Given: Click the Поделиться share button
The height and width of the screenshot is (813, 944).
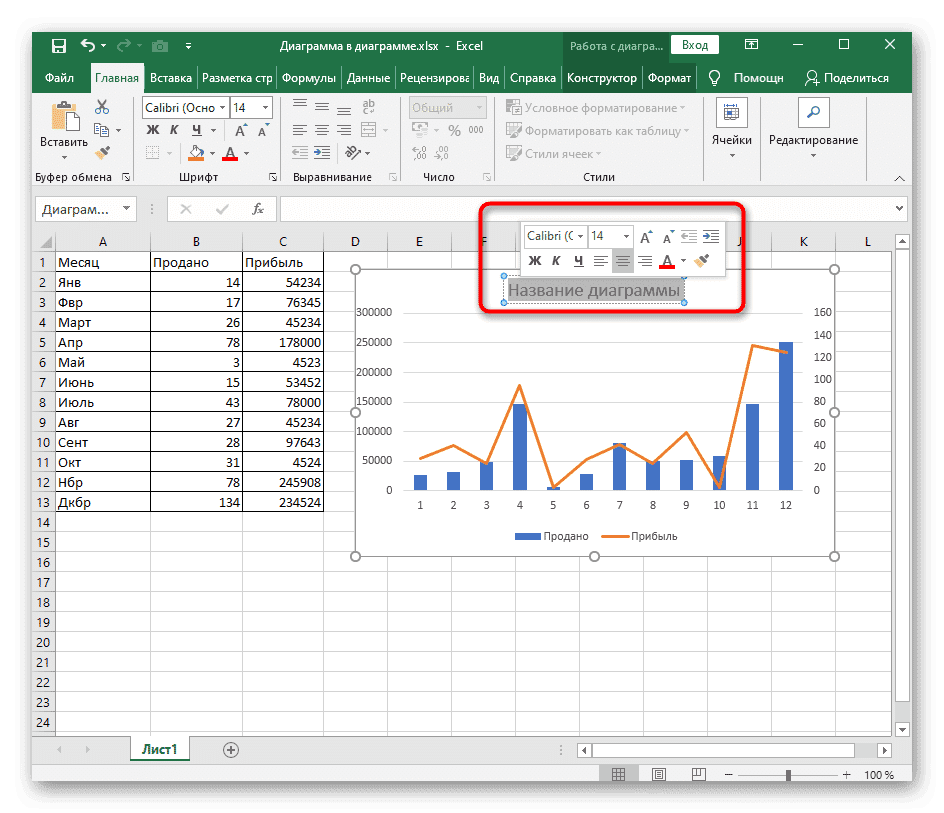Looking at the screenshot, I should click(x=847, y=77).
